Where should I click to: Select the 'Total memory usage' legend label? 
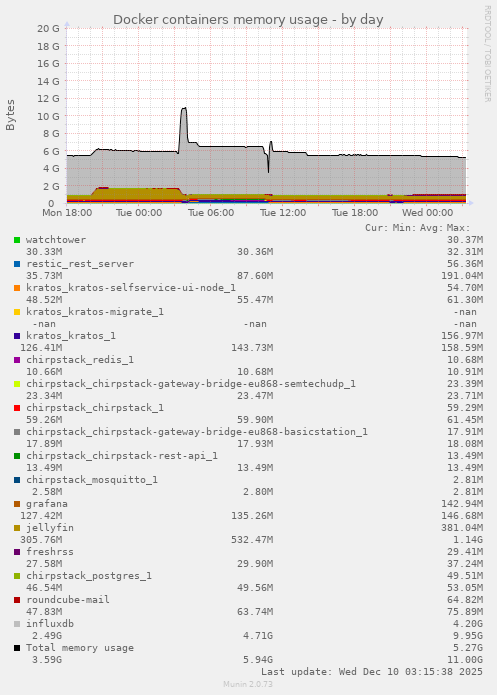pyautogui.click(x=80, y=648)
